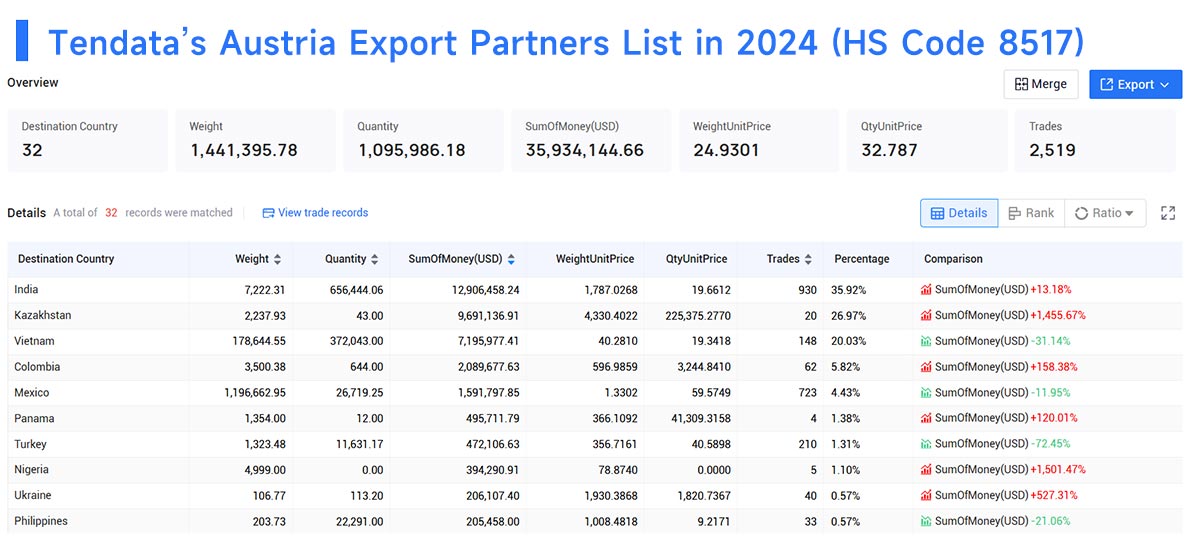Image resolution: width=1190 pixels, height=538 pixels.
Task: Select the Philippines row name
Action: tap(40, 521)
